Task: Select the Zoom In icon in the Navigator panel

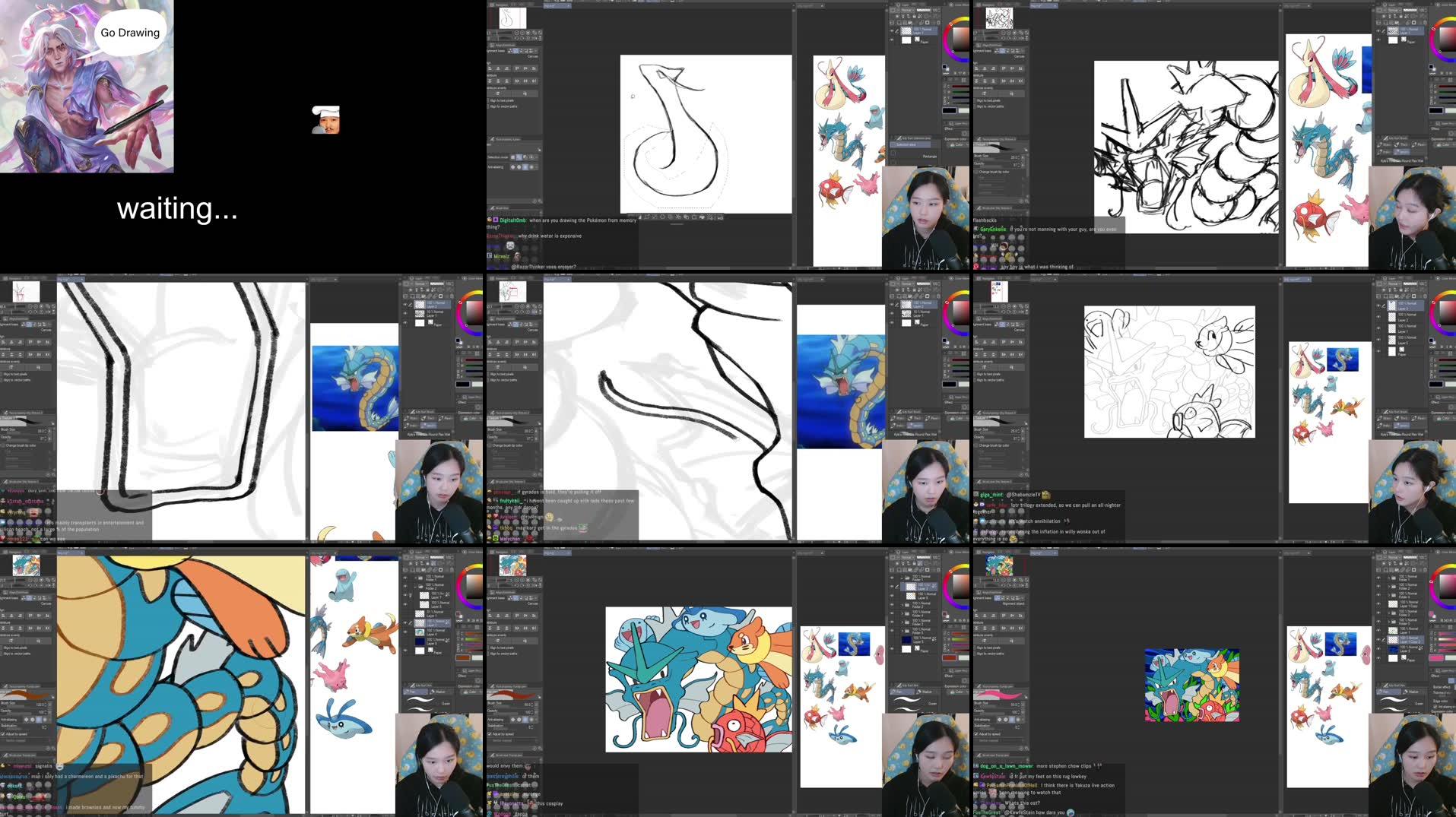Action: (x=522, y=33)
